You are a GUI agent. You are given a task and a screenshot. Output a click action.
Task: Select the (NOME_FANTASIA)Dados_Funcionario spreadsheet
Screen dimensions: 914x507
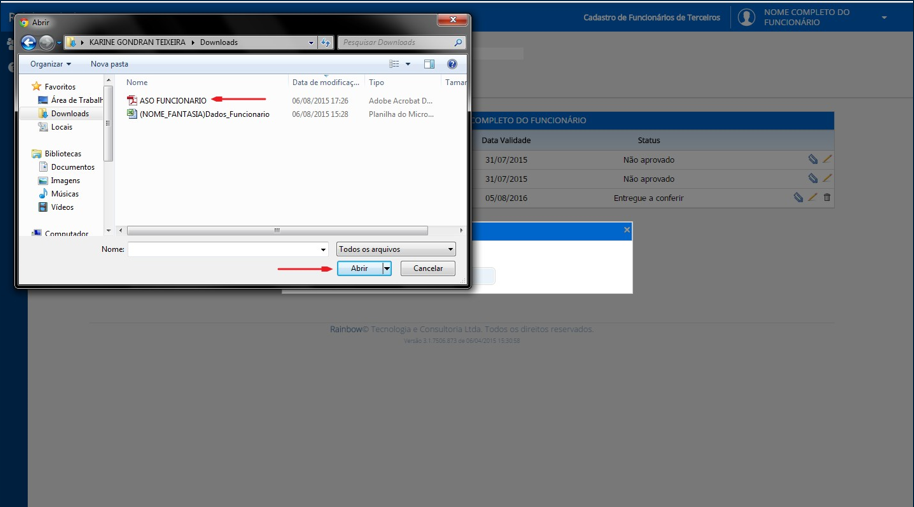tap(198, 114)
